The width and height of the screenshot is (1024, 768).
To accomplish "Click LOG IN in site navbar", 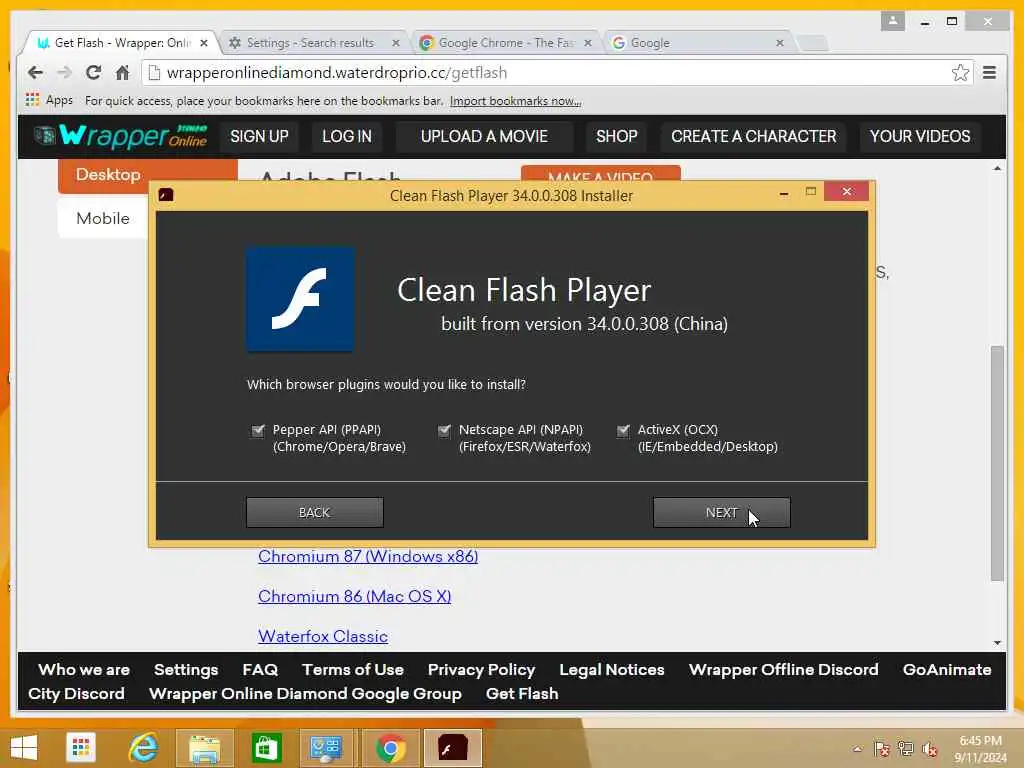I will [347, 136].
